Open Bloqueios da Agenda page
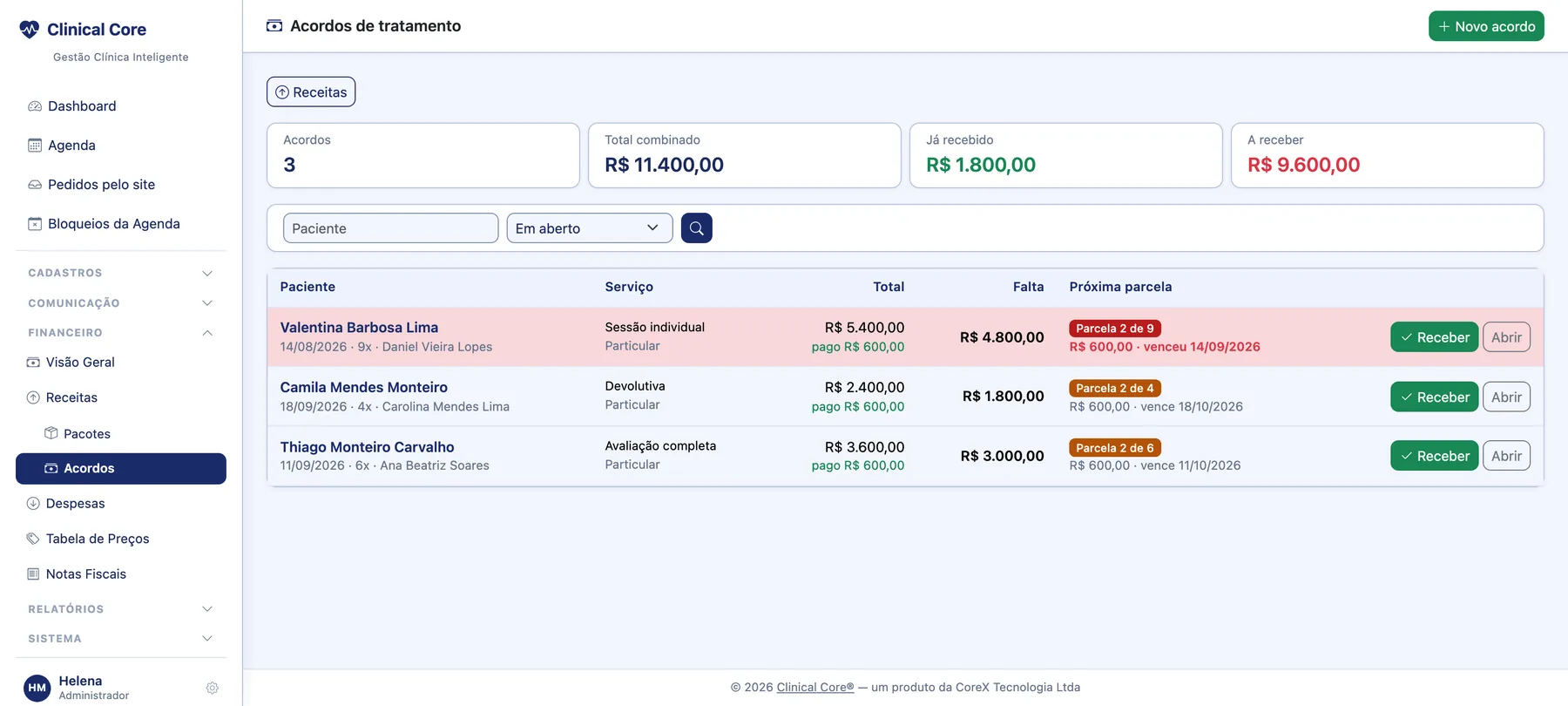The image size is (1568, 706). 121,224
